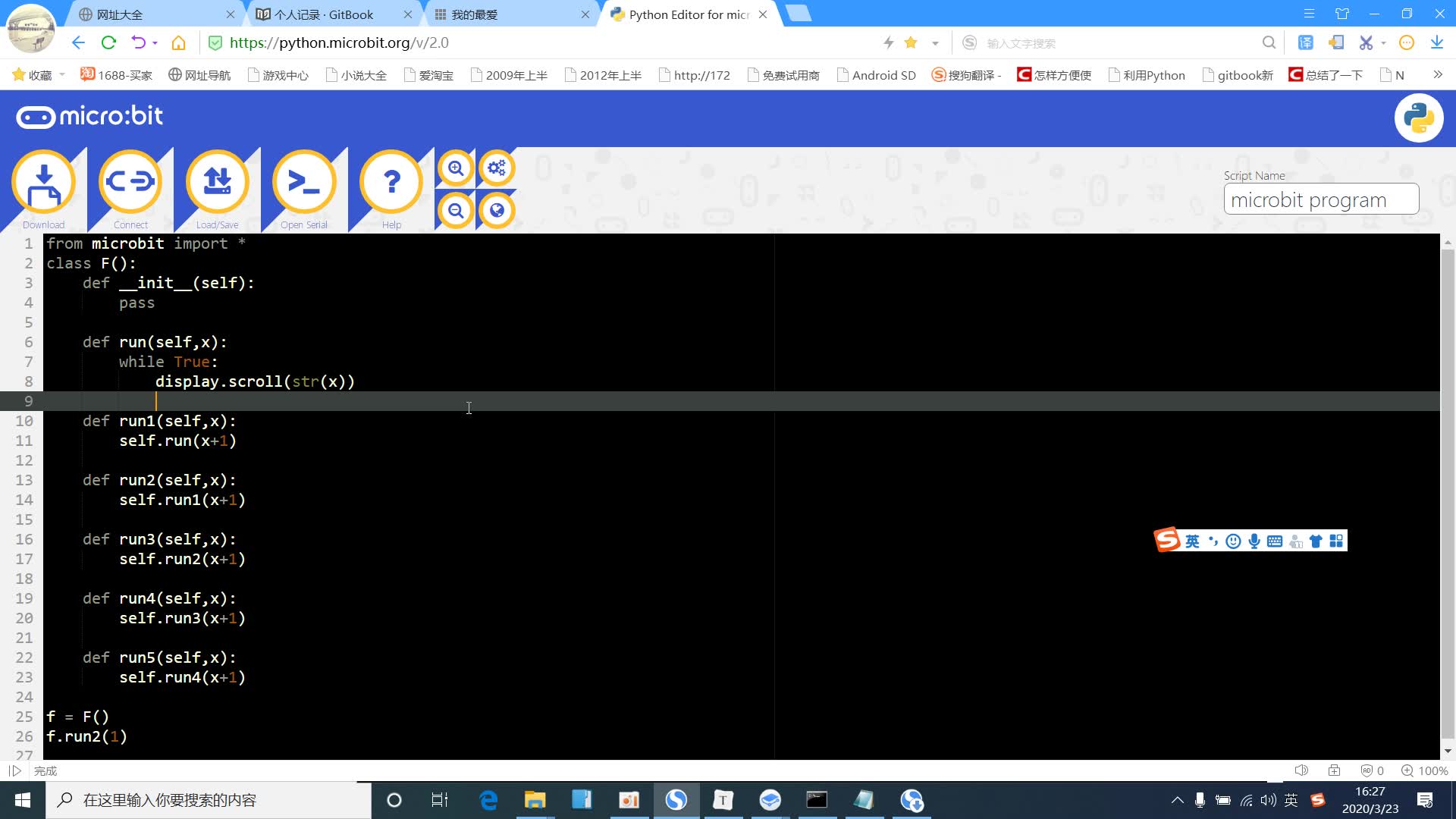This screenshot has width=1456, height=819.
Task: Open the Help menu icon
Action: pyautogui.click(x=391, y=182)
